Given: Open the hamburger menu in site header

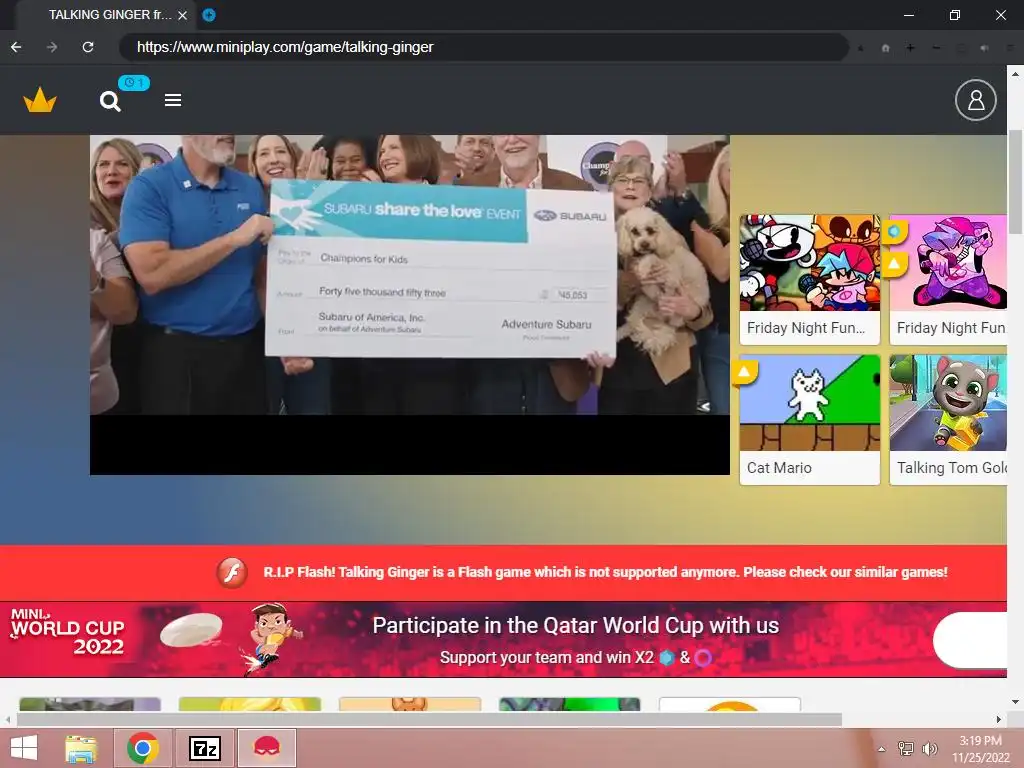Looking at the screenshot, I should pos(172,100).
